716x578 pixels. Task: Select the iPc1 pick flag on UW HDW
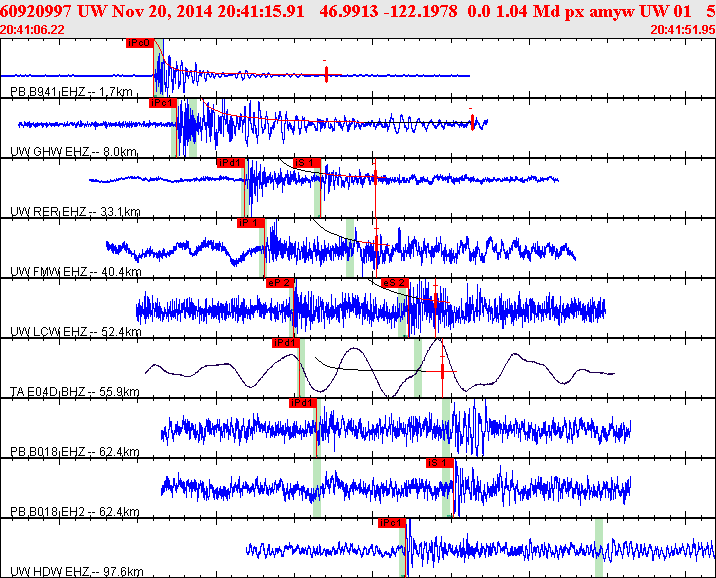click(x=392, y=523)
